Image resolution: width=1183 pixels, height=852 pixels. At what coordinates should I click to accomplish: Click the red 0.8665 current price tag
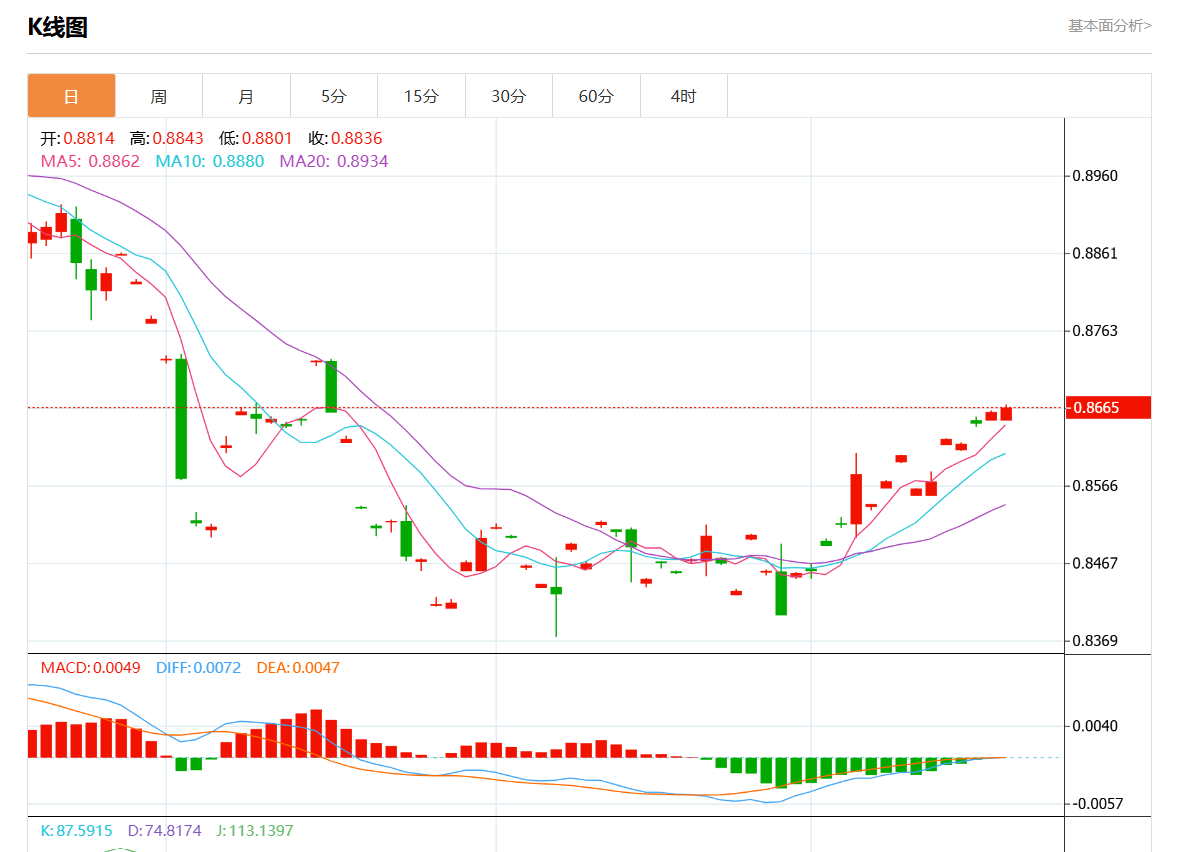click(x=1108, y=408)
